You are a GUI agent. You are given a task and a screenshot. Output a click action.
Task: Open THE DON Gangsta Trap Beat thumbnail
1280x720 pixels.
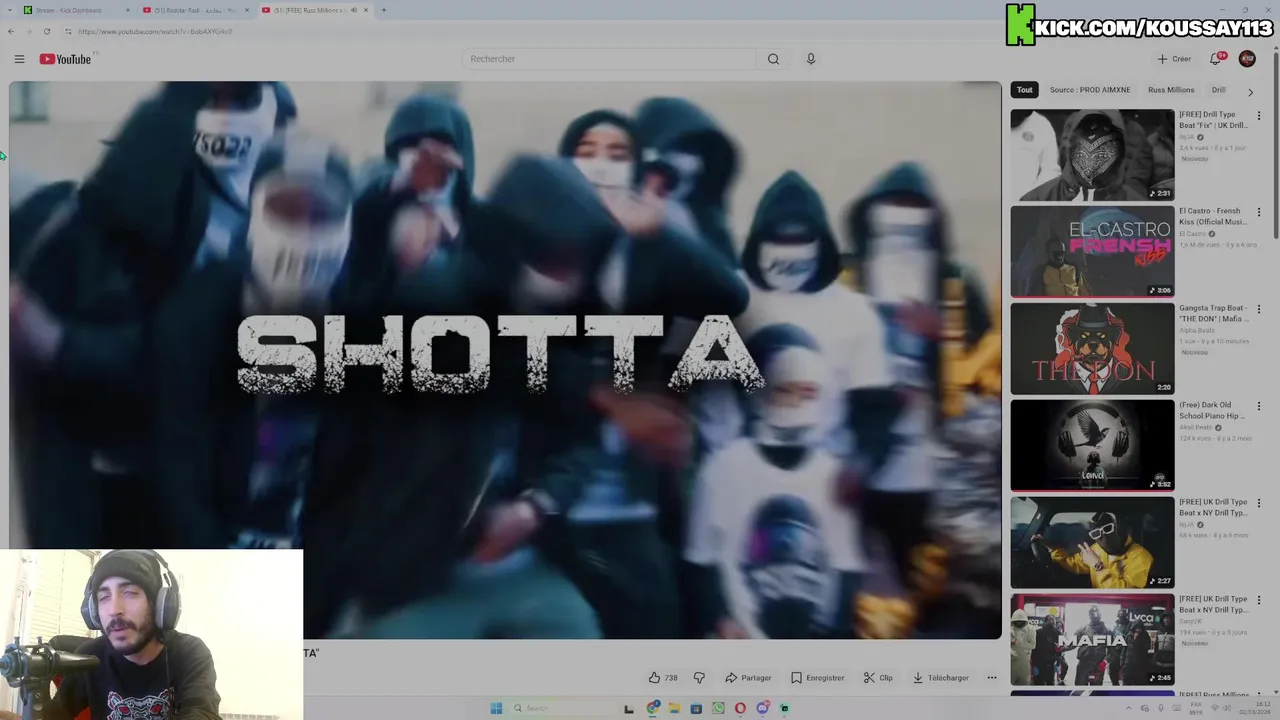coord(1092,349)
